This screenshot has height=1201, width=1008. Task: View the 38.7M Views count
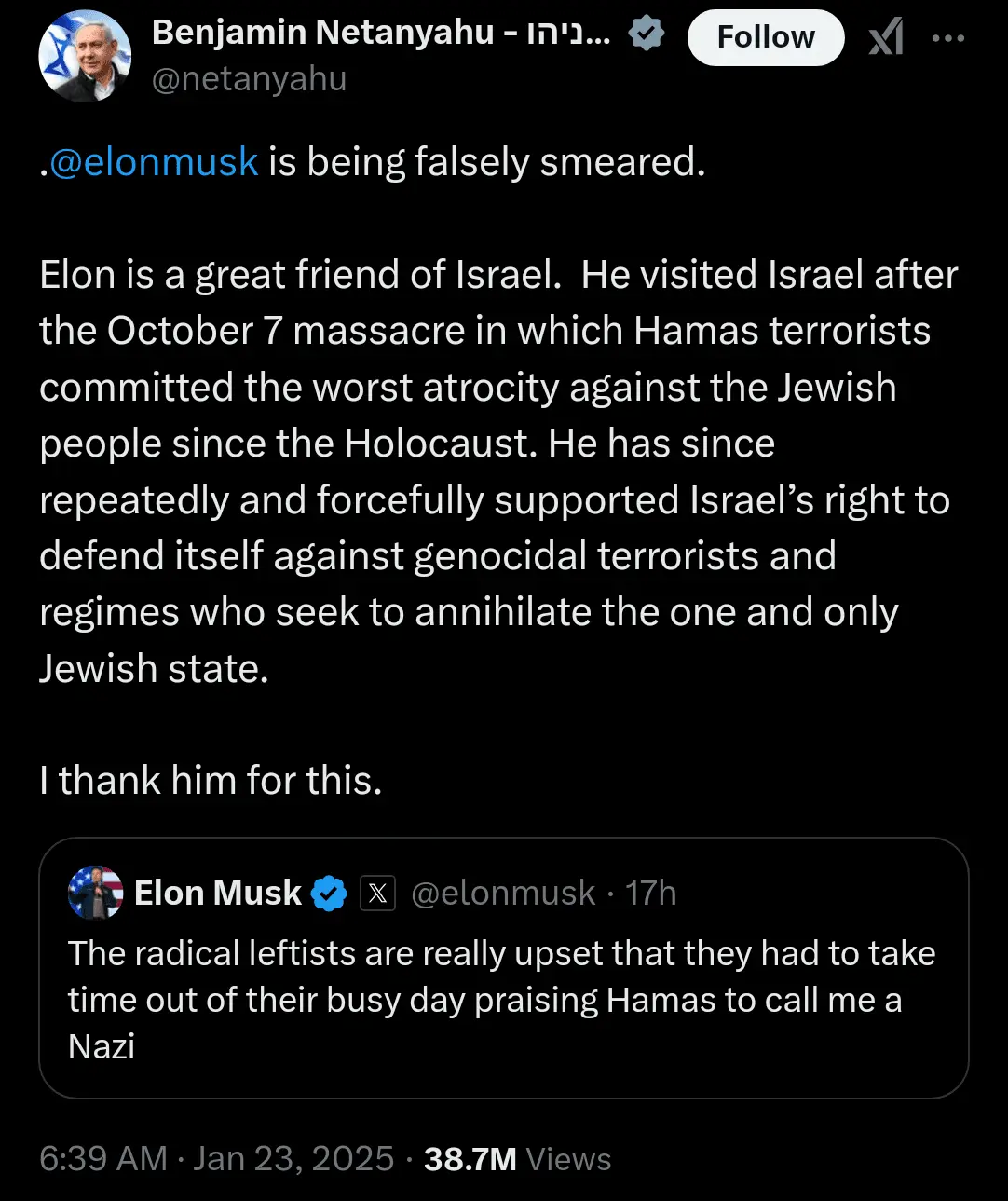tap(517, 1159)
